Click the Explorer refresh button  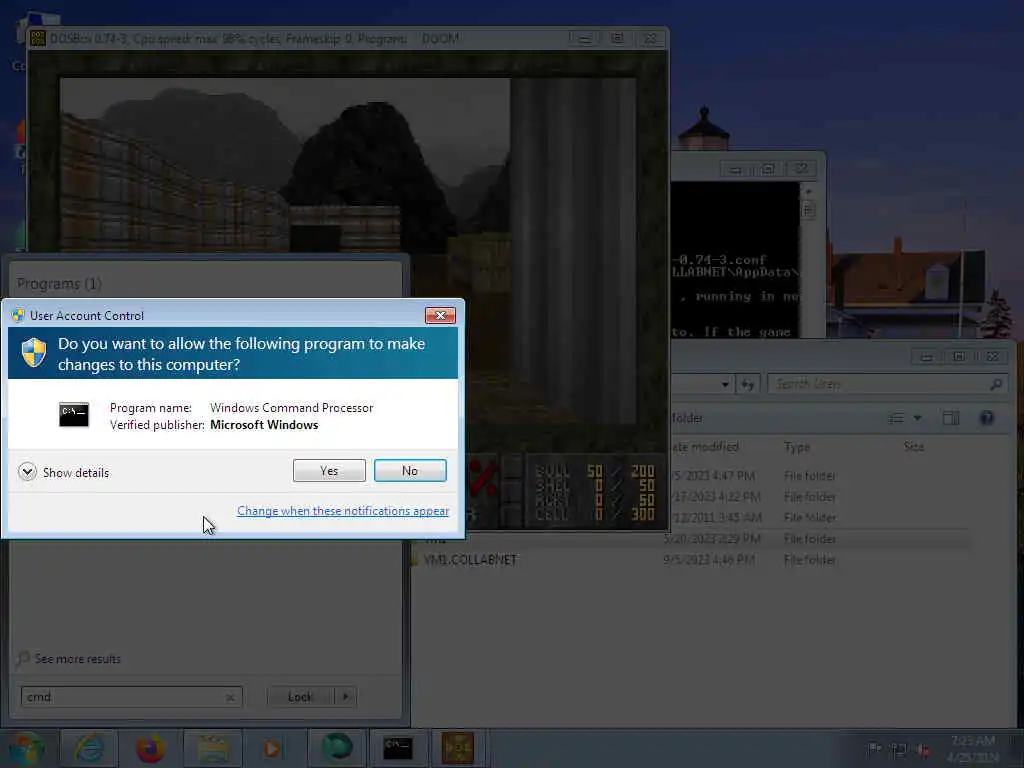click(x=748, y=385)
